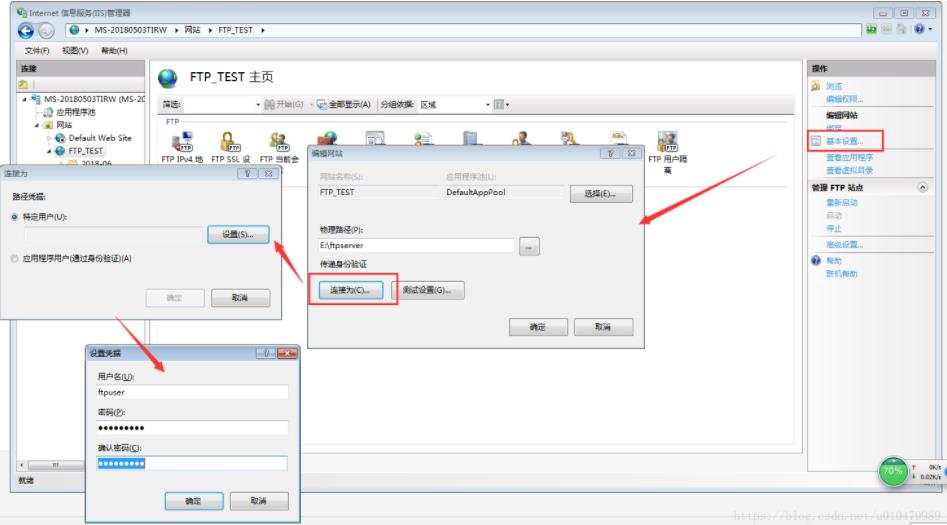Open dropdown arrow next to view icon
Image resolution: width=947 pixels, height=525 pixels.
[507, 105]
